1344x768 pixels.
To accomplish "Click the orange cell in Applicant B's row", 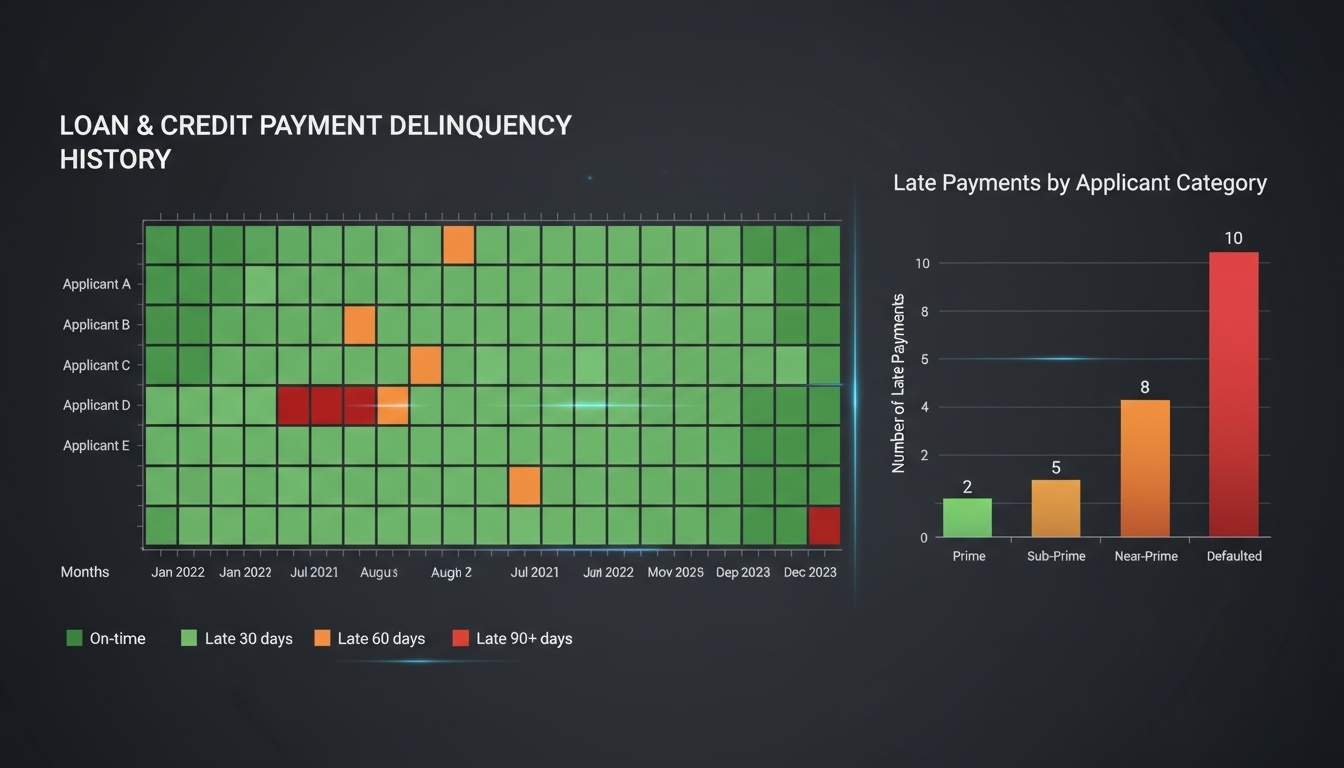I will click(361, 323).
